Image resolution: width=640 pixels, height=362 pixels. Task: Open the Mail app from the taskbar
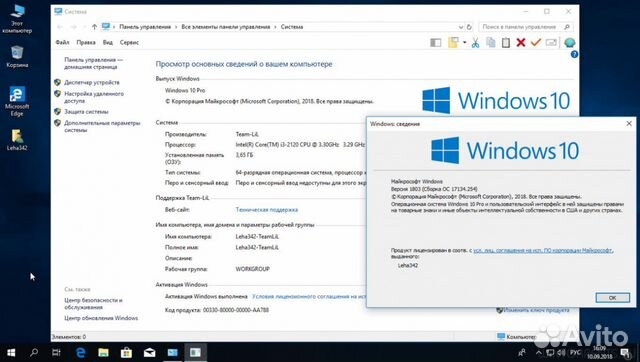click(x=149, y=353)
